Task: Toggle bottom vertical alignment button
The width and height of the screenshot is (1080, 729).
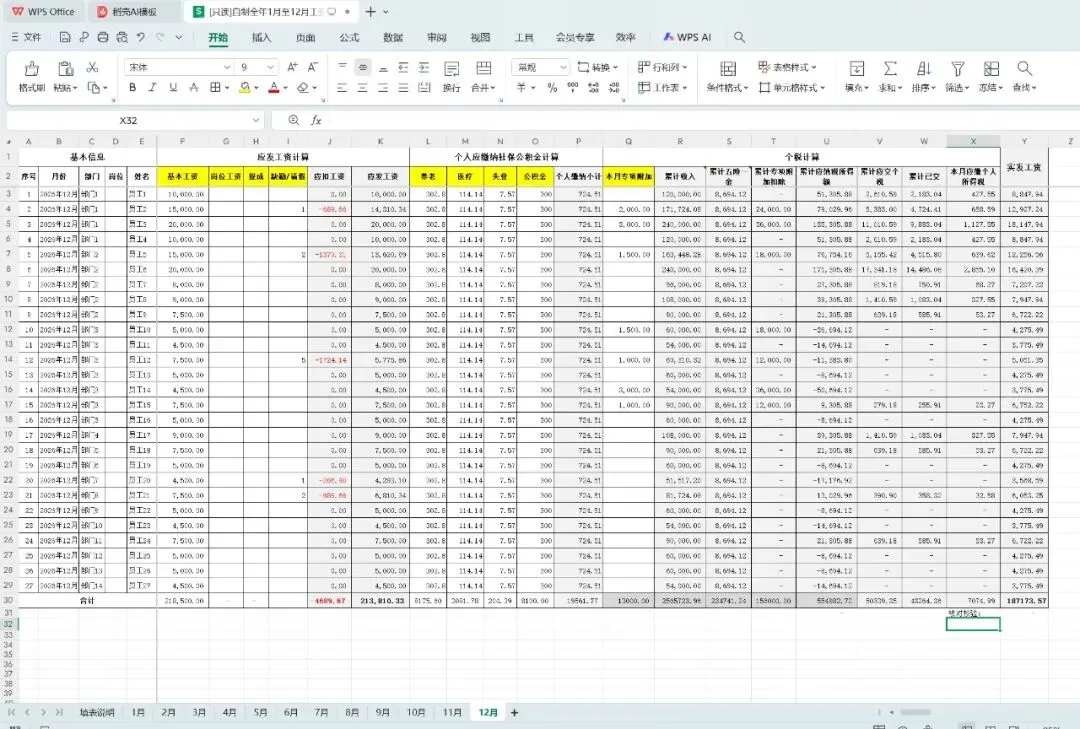Action: pyautogui.click(x=383, y=67)
